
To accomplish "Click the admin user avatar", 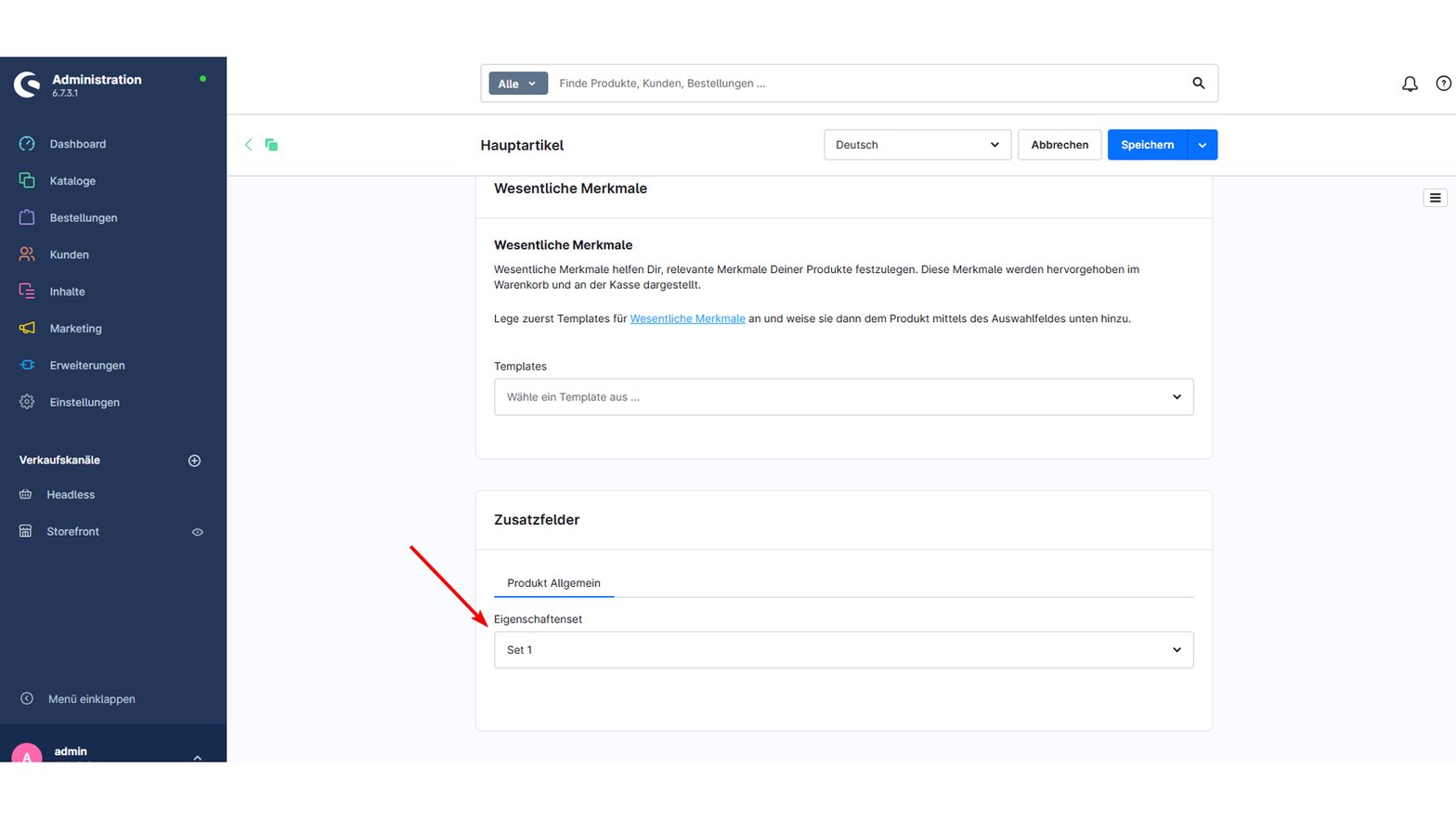I will coord(27,754).
